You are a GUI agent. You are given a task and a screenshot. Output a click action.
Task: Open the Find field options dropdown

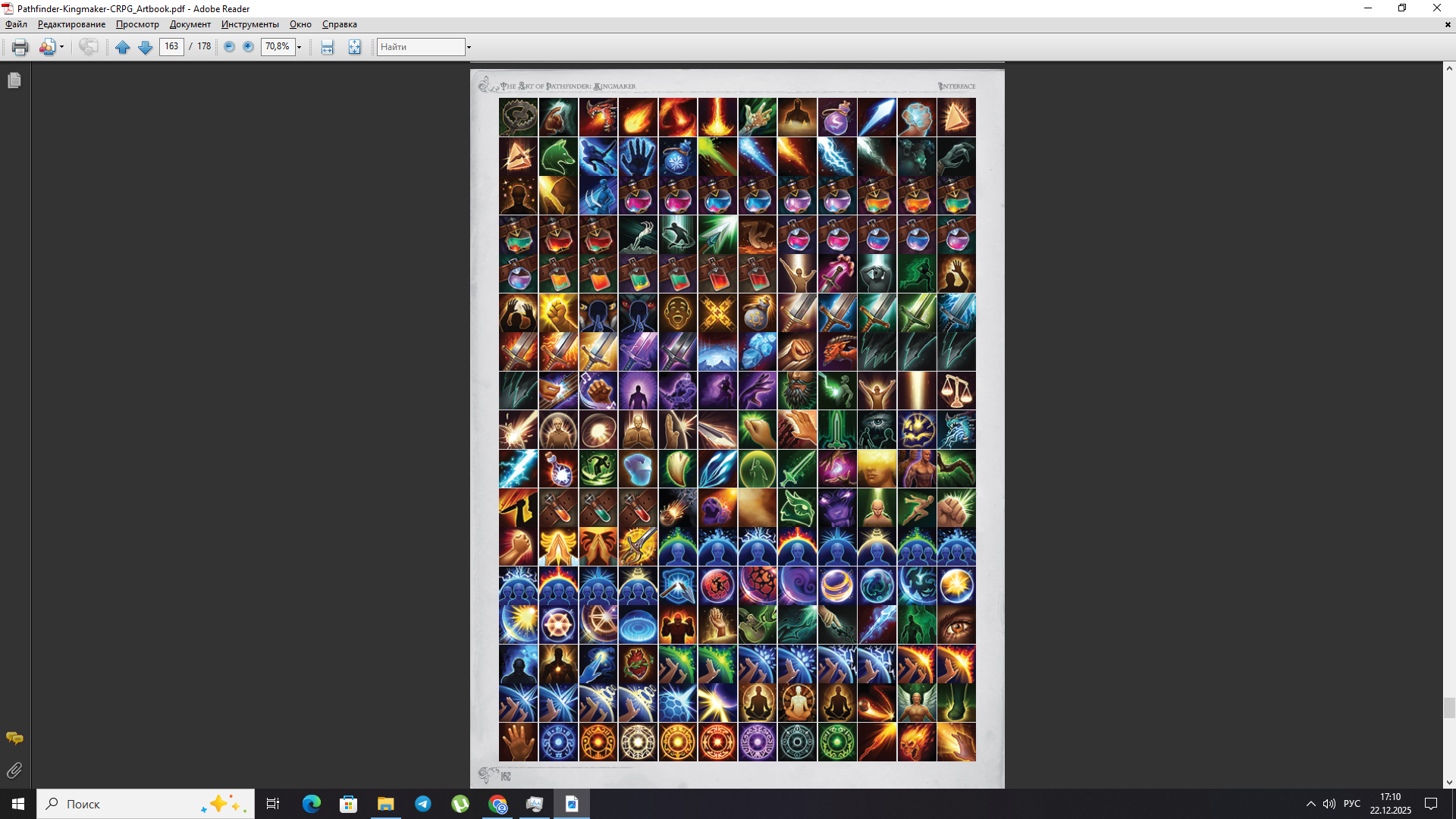click(469, 47)
